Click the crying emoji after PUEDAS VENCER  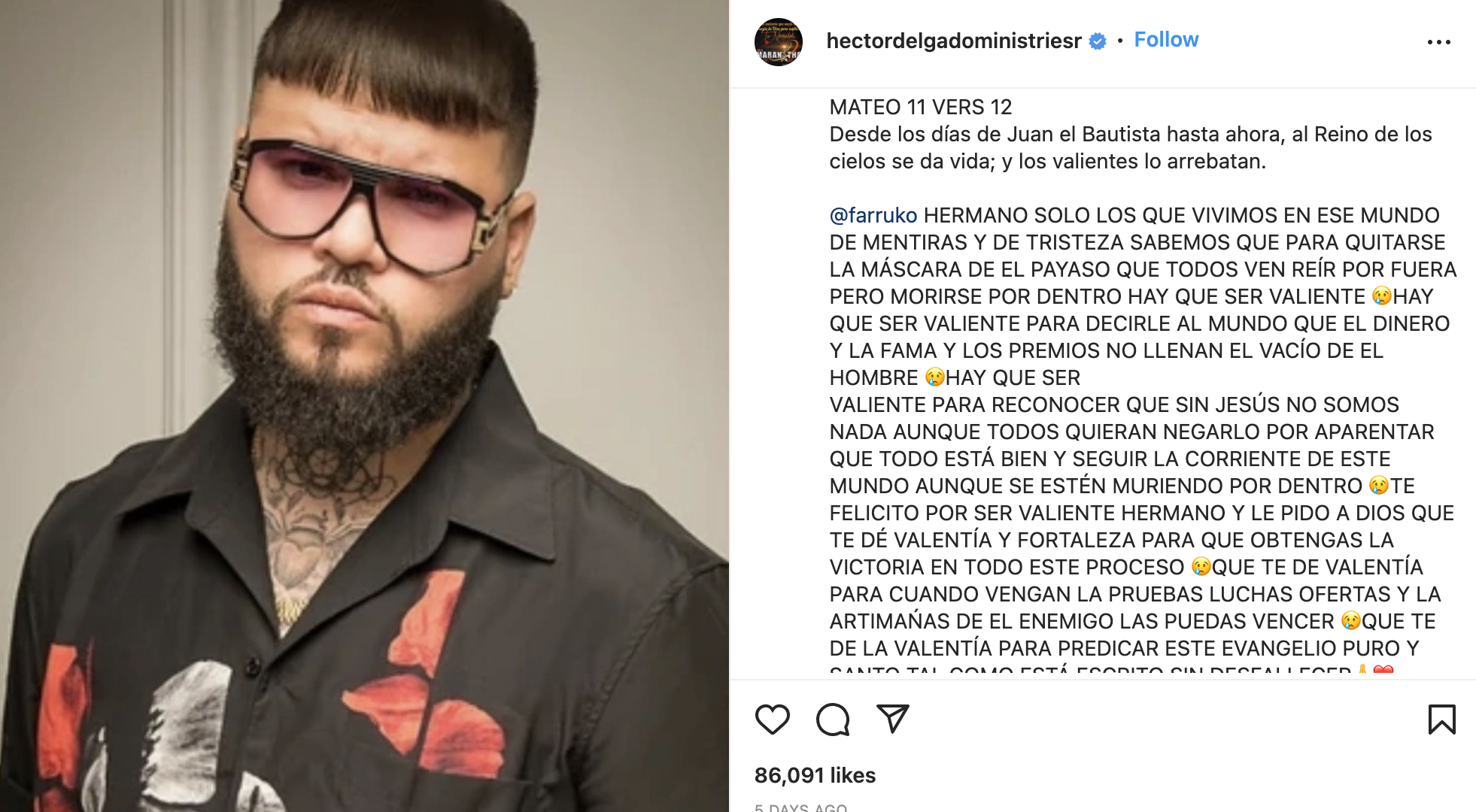[x=1350, y=621]
